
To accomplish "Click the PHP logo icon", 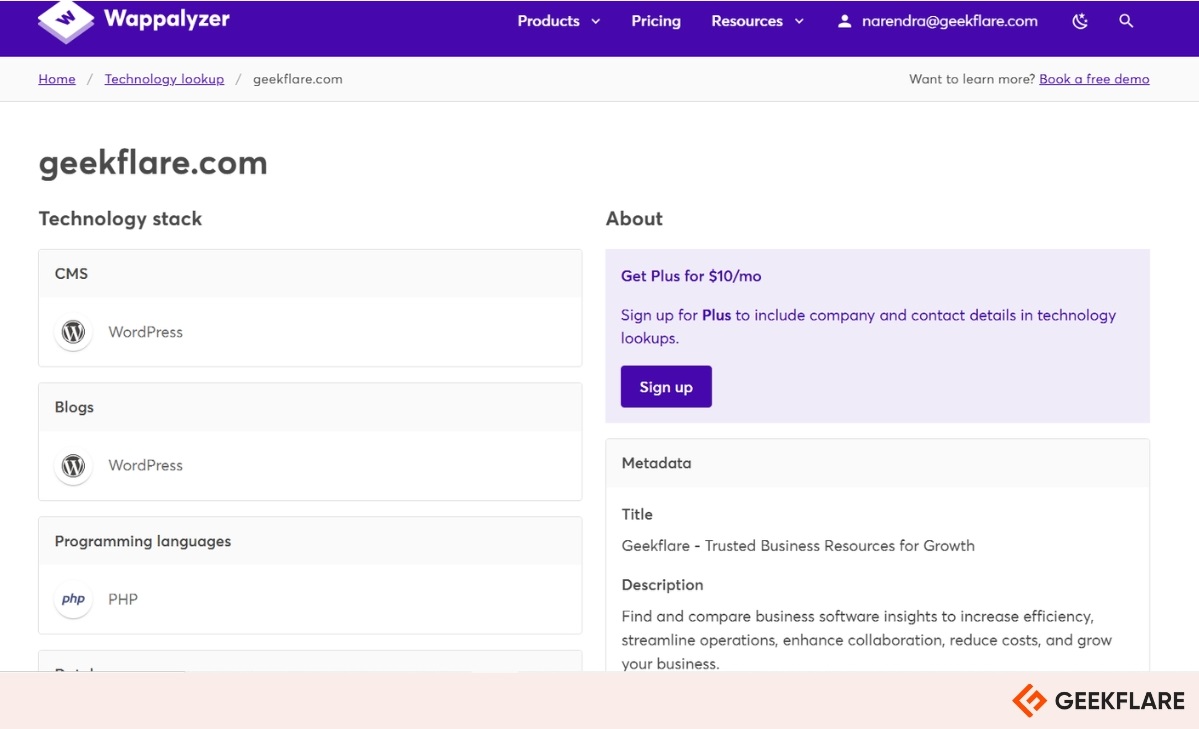I will pyautogui.click(x=73, y=599).
